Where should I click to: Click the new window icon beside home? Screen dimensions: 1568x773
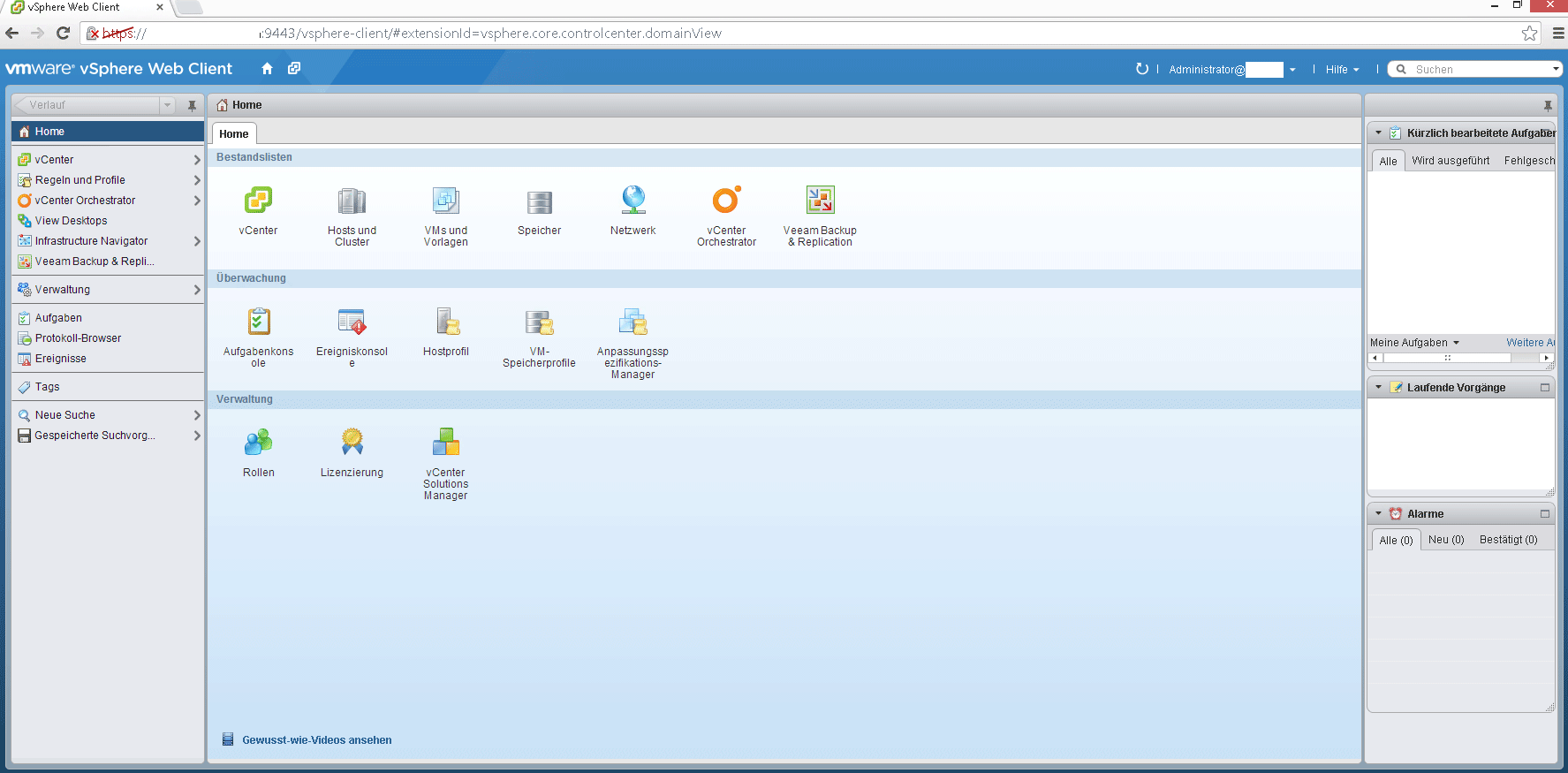point(294,68)
